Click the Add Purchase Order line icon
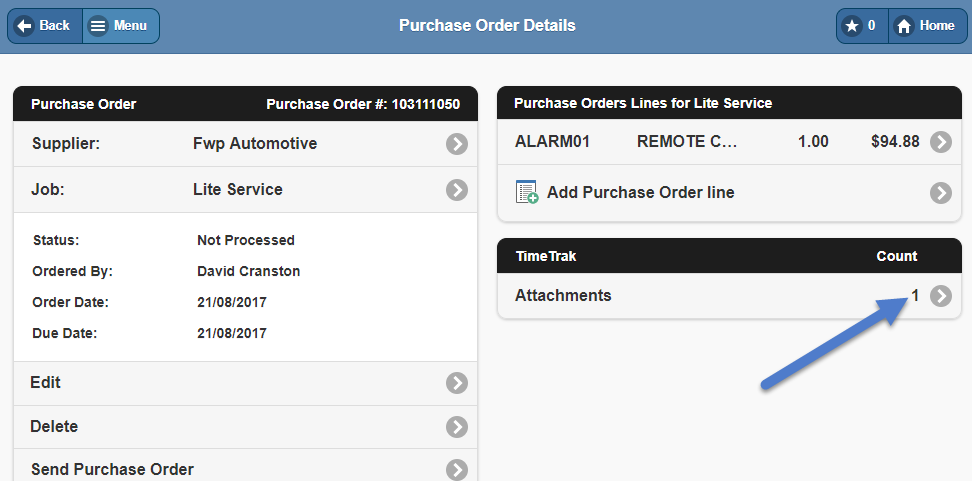The width and height of the screenshot is (972, 481). pyautogui.click(x=527, y=192)
